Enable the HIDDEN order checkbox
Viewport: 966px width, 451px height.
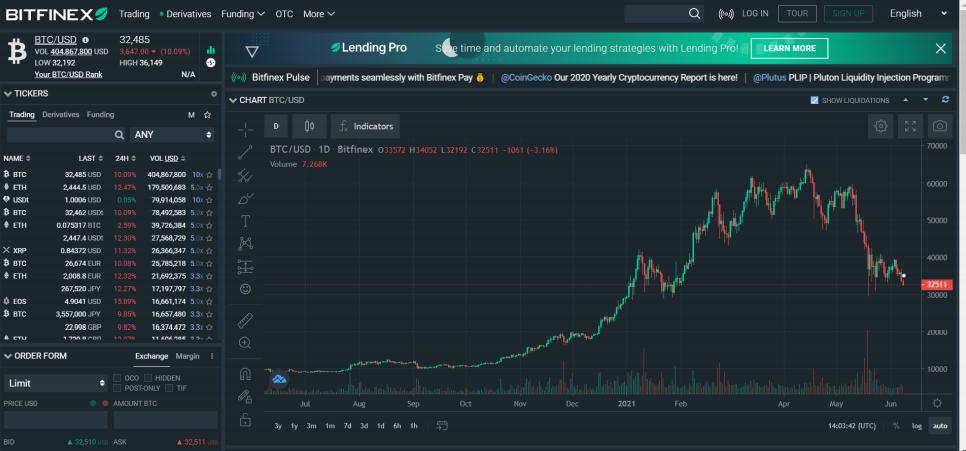coord(148,377)
